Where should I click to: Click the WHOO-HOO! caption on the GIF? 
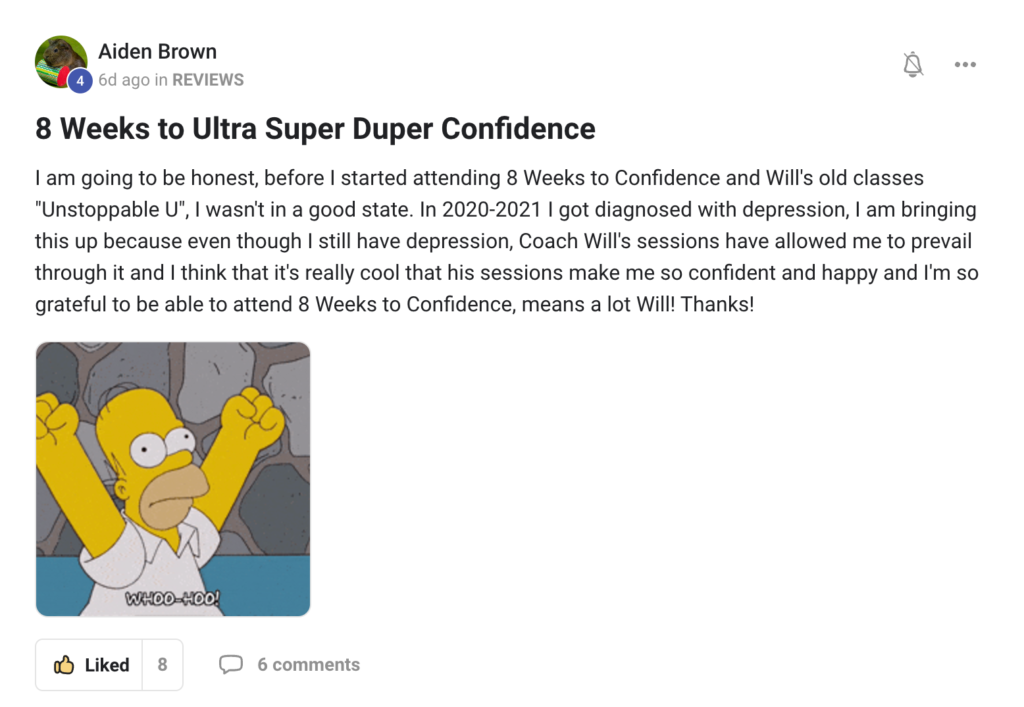[x=172, y=598]
